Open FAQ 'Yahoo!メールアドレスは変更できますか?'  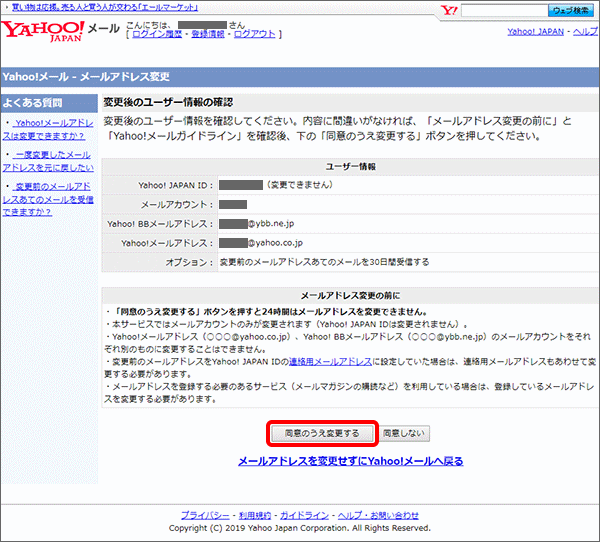pyautogui.click(x=48, y=129)
